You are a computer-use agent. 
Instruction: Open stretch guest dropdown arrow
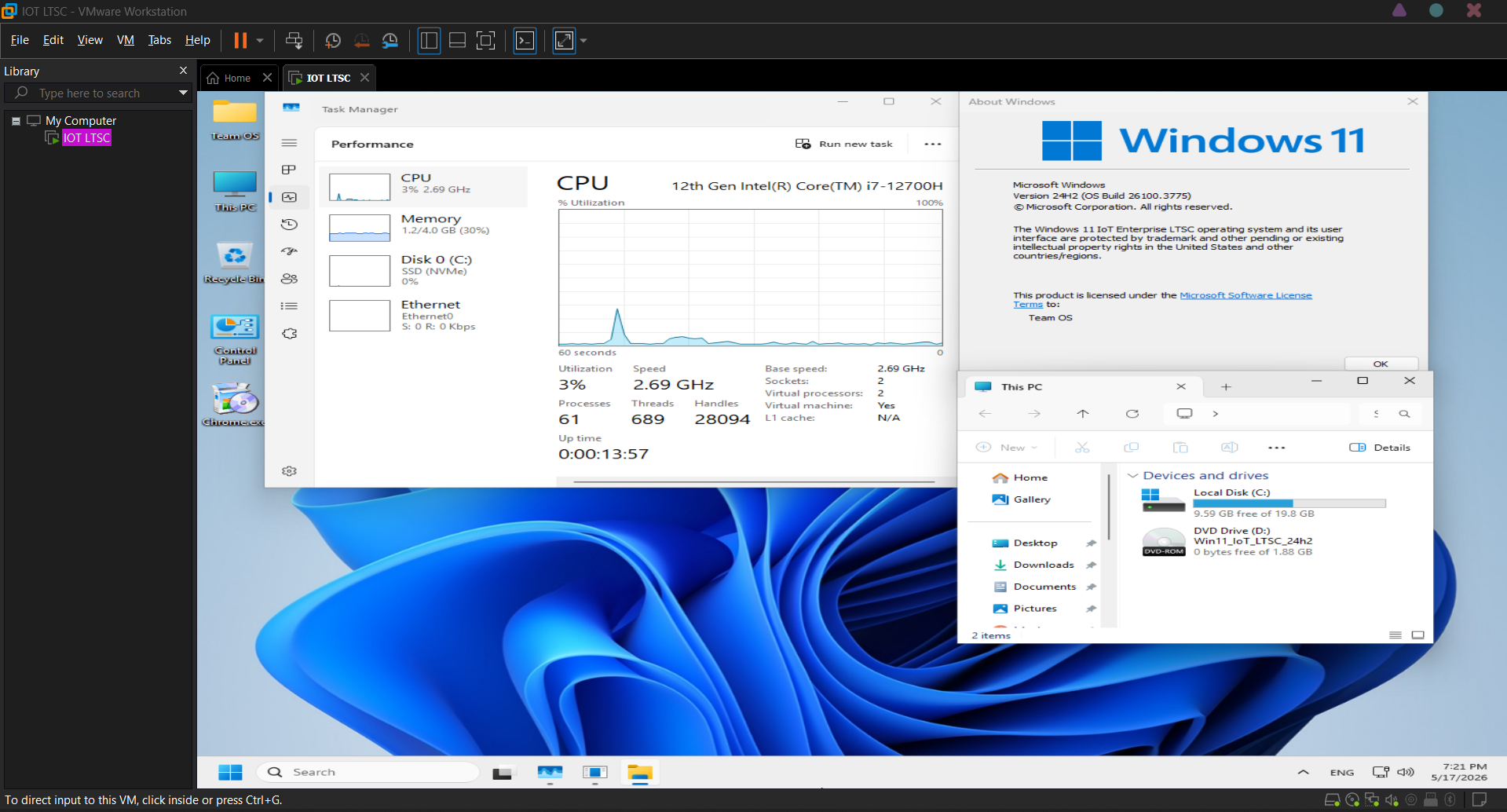click(583, 40)
